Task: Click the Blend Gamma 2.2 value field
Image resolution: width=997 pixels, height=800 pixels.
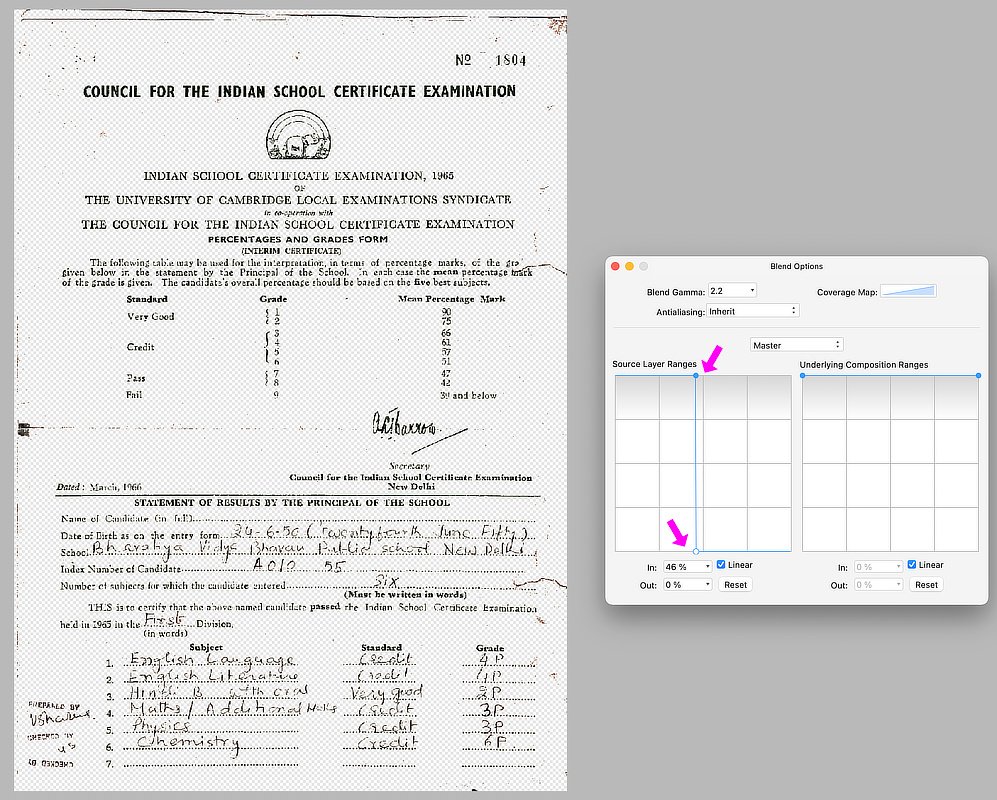Action: 728,291
